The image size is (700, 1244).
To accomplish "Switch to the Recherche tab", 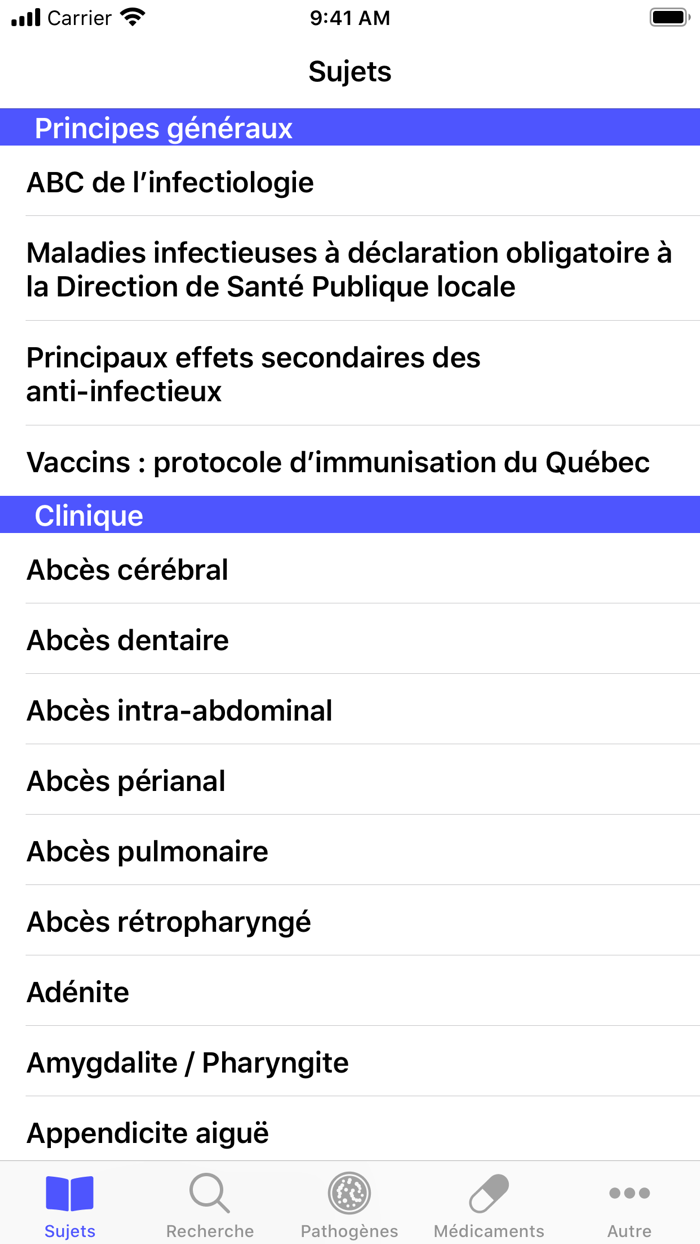I will coord(209,1203).
